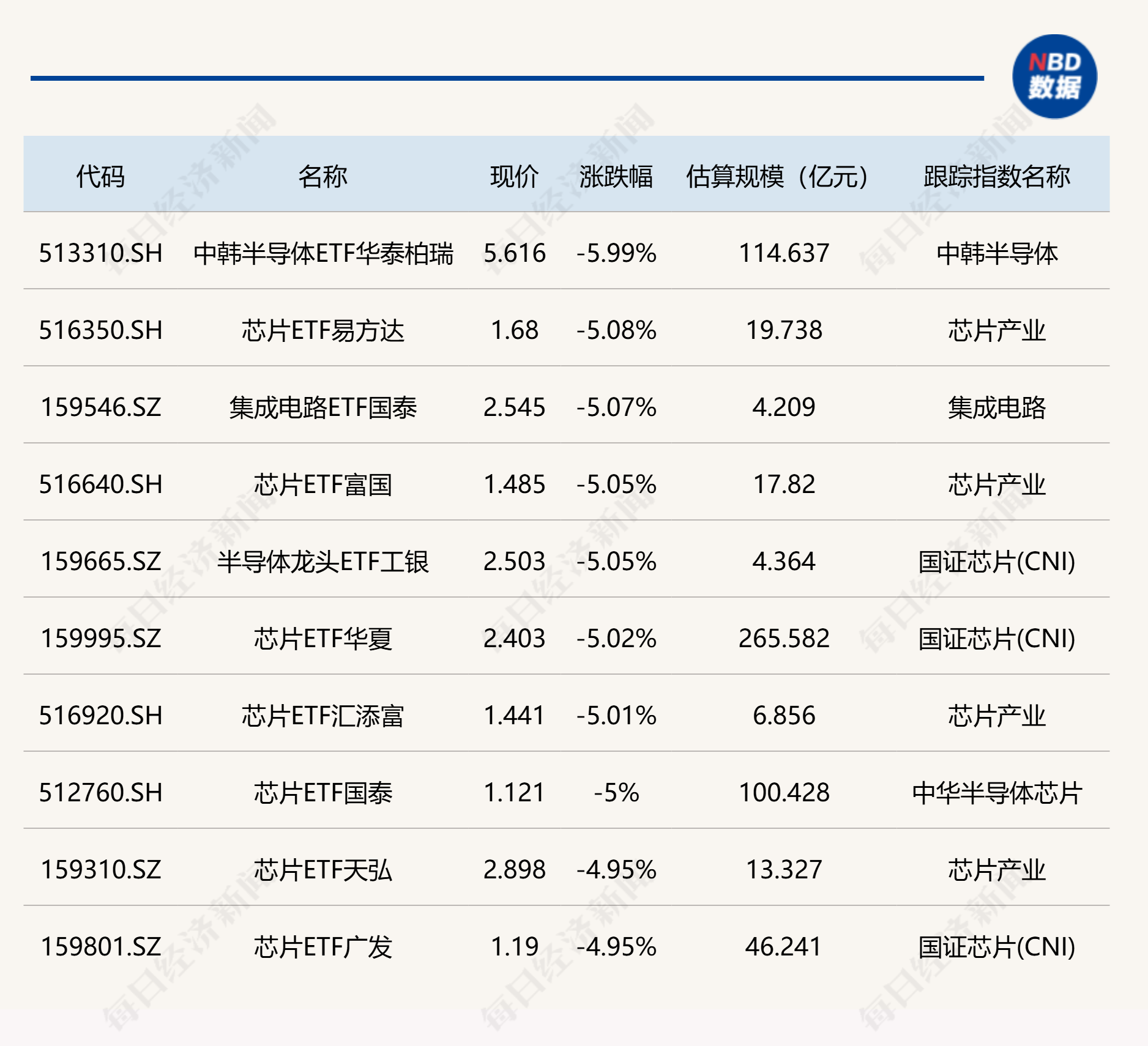Click 芯片ETF汇添富 name cell
Screen dimensions: 1148x1046
(323, 716)
